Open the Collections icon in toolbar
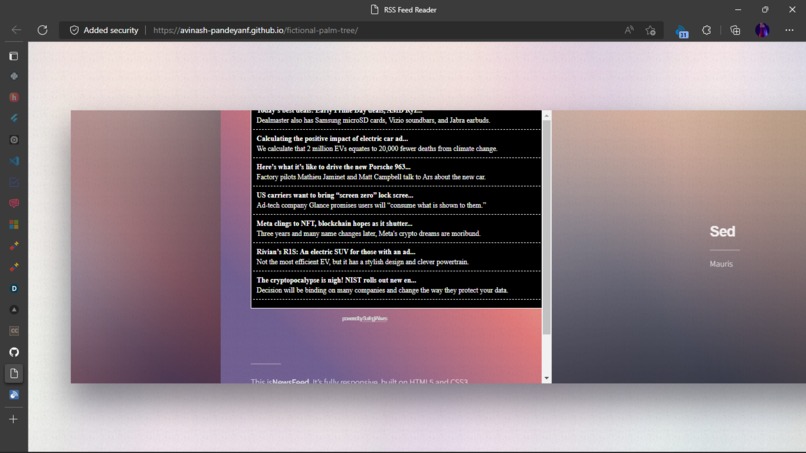The height and width of the screenshot is (453, 806). coord(735,30)
